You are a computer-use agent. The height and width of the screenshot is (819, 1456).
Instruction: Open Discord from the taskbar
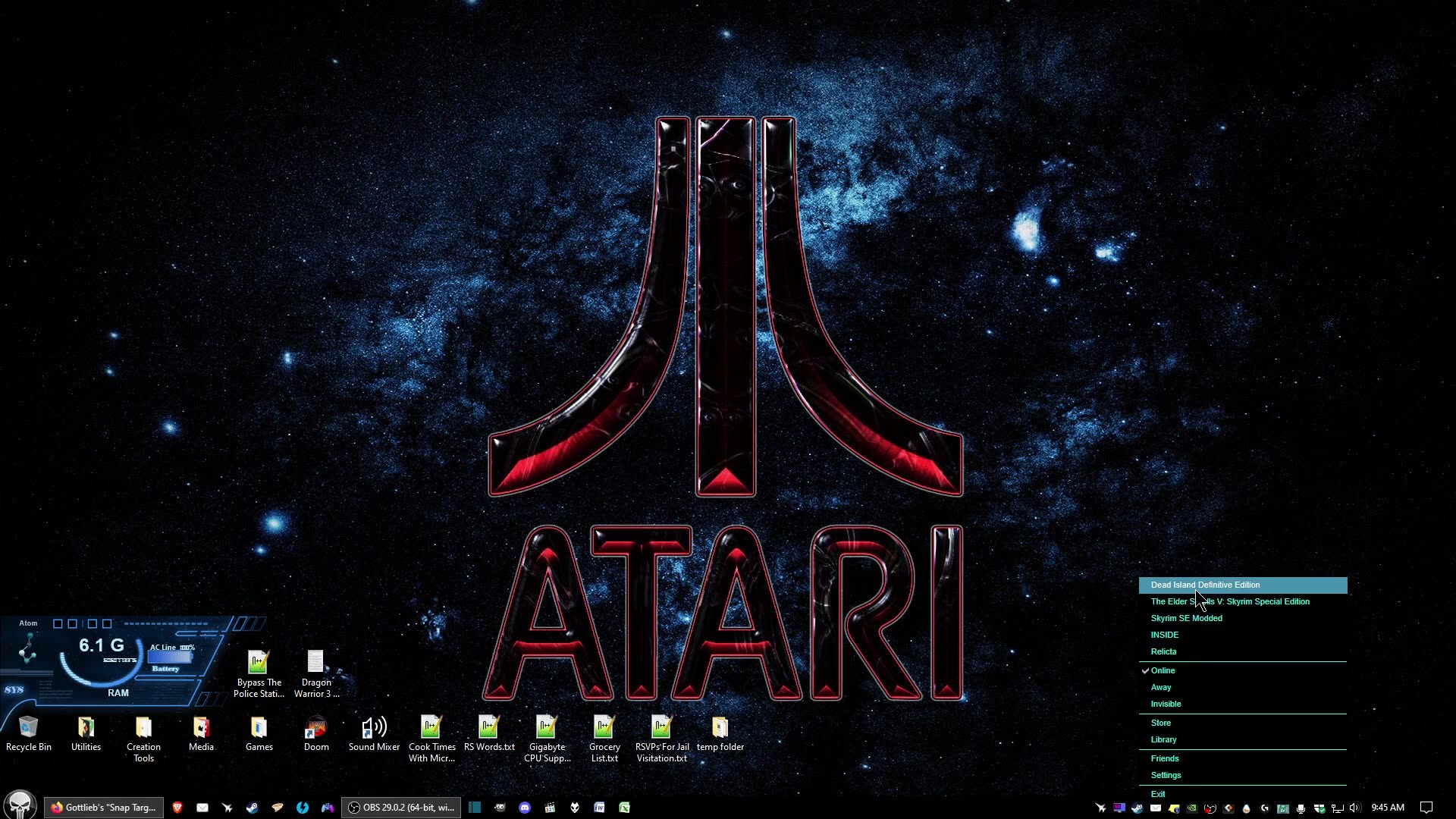click(525, 808)
